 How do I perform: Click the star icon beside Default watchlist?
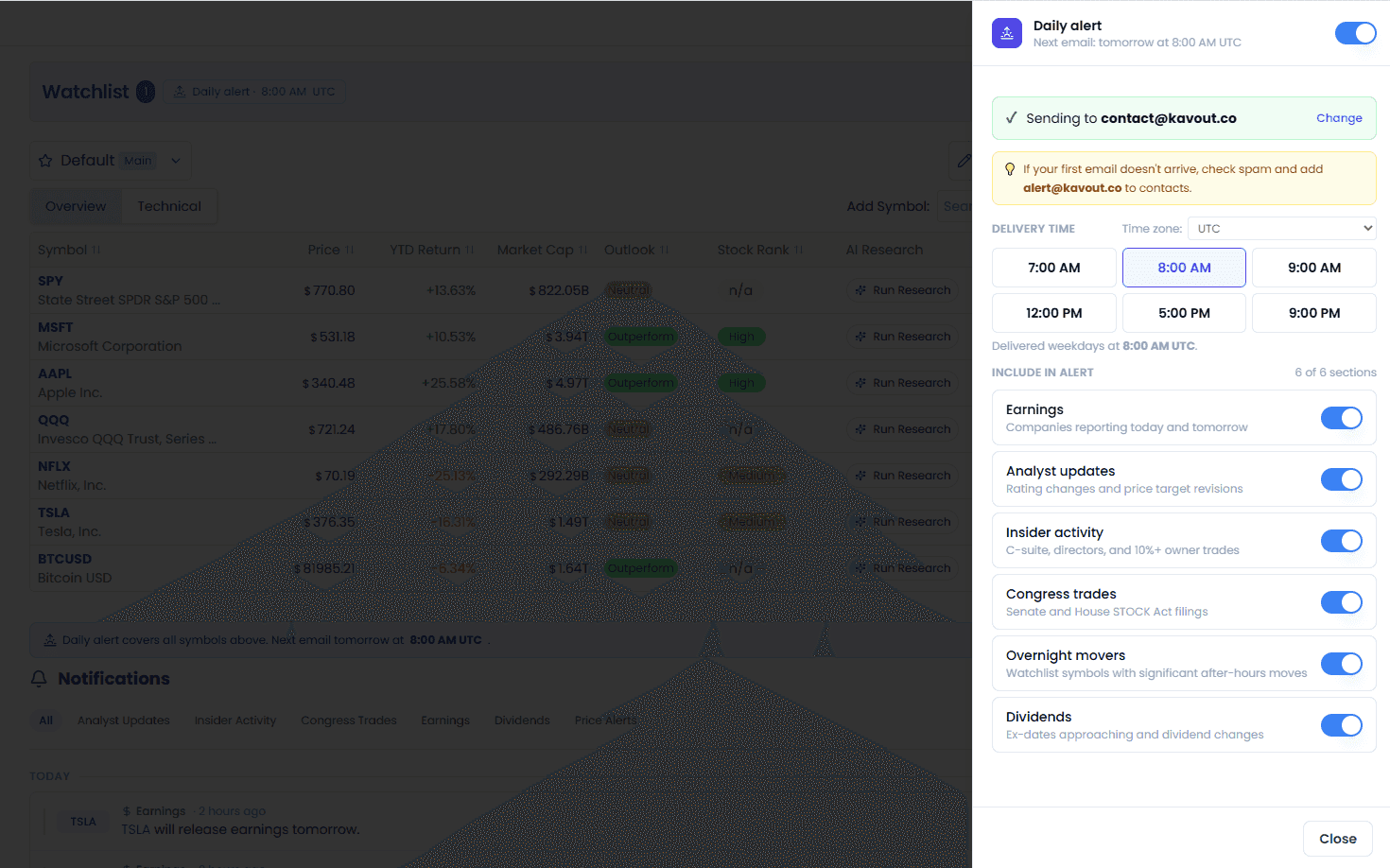pos(45,161)
